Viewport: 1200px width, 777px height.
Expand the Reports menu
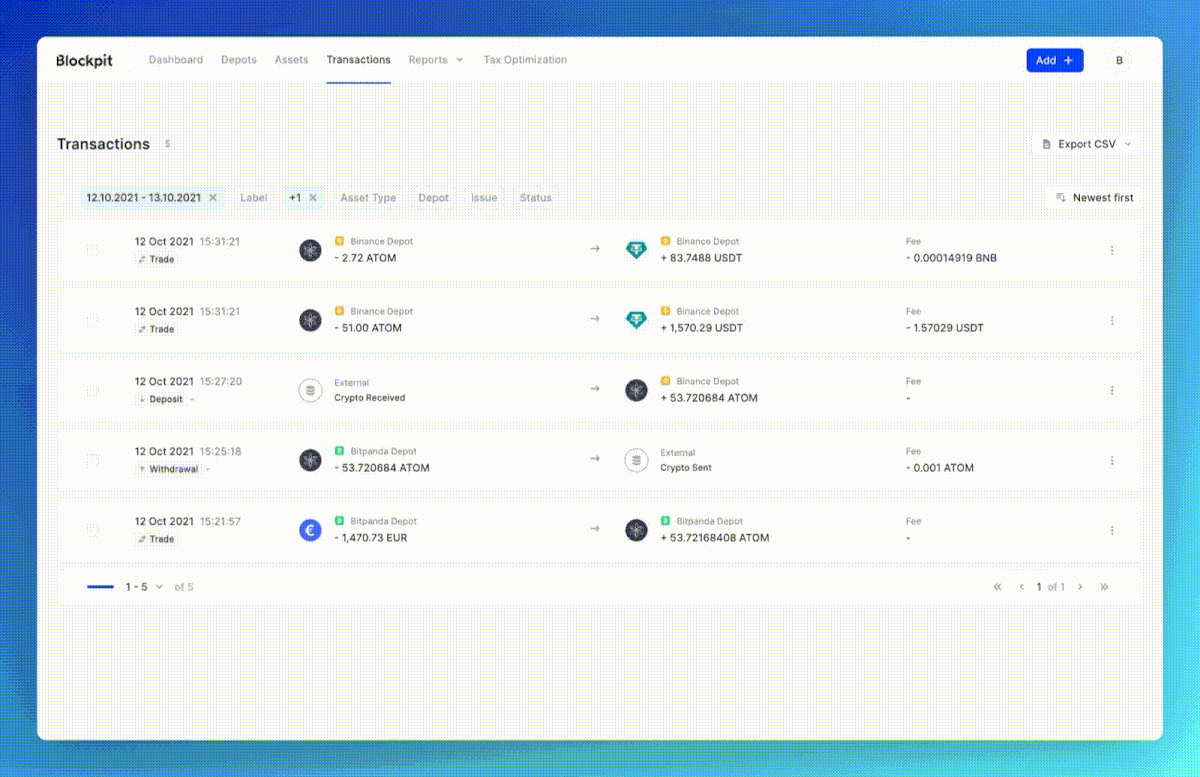[x=436, y=60]
